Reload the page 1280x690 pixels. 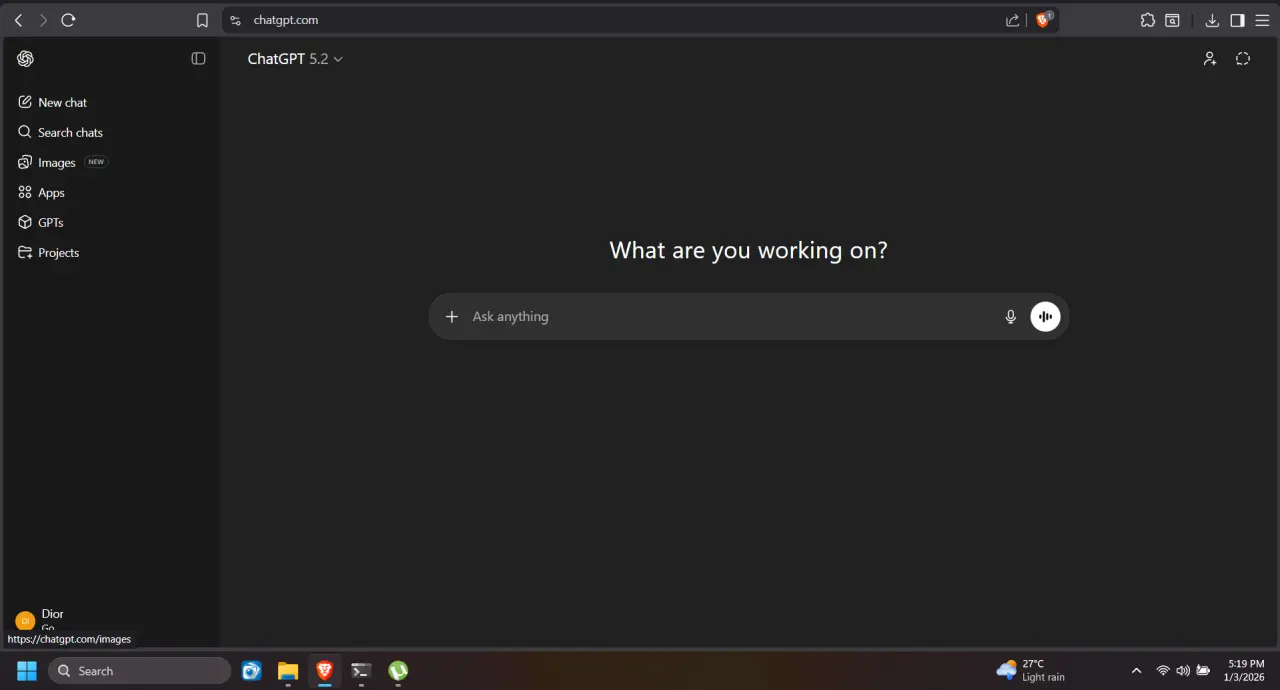(68, 20)
